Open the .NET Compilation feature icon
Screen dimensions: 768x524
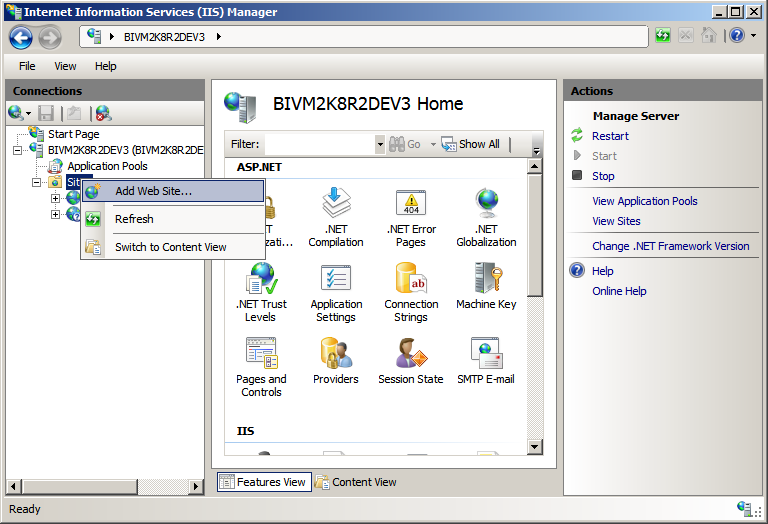[x=336, y=217]
